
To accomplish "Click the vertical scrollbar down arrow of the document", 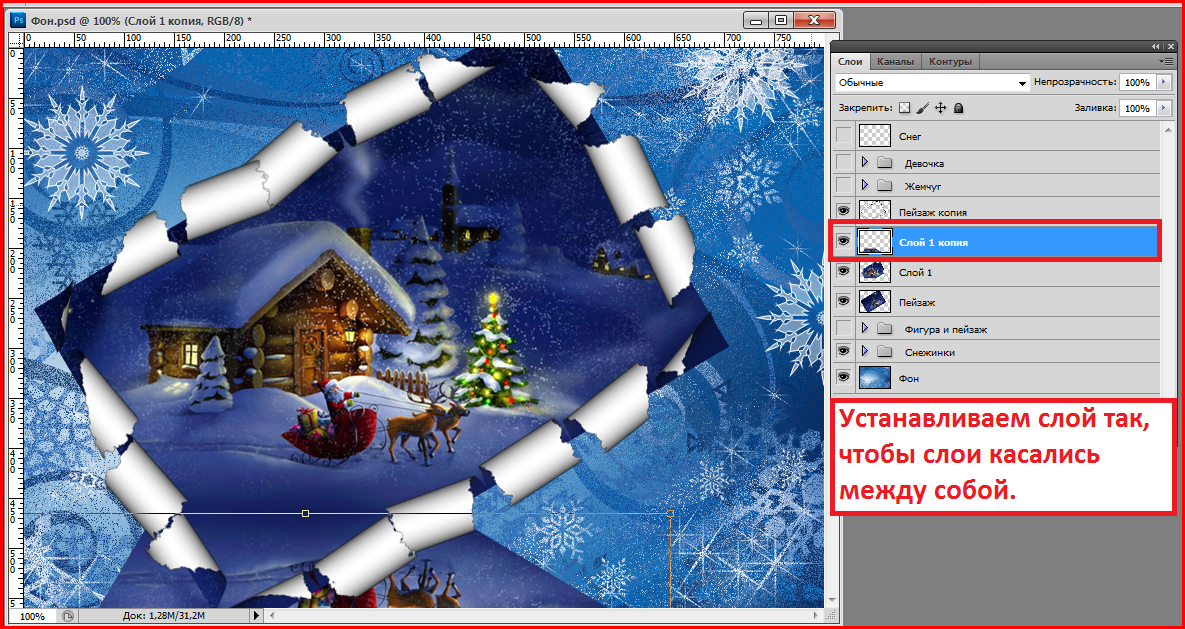I will 830,602.
